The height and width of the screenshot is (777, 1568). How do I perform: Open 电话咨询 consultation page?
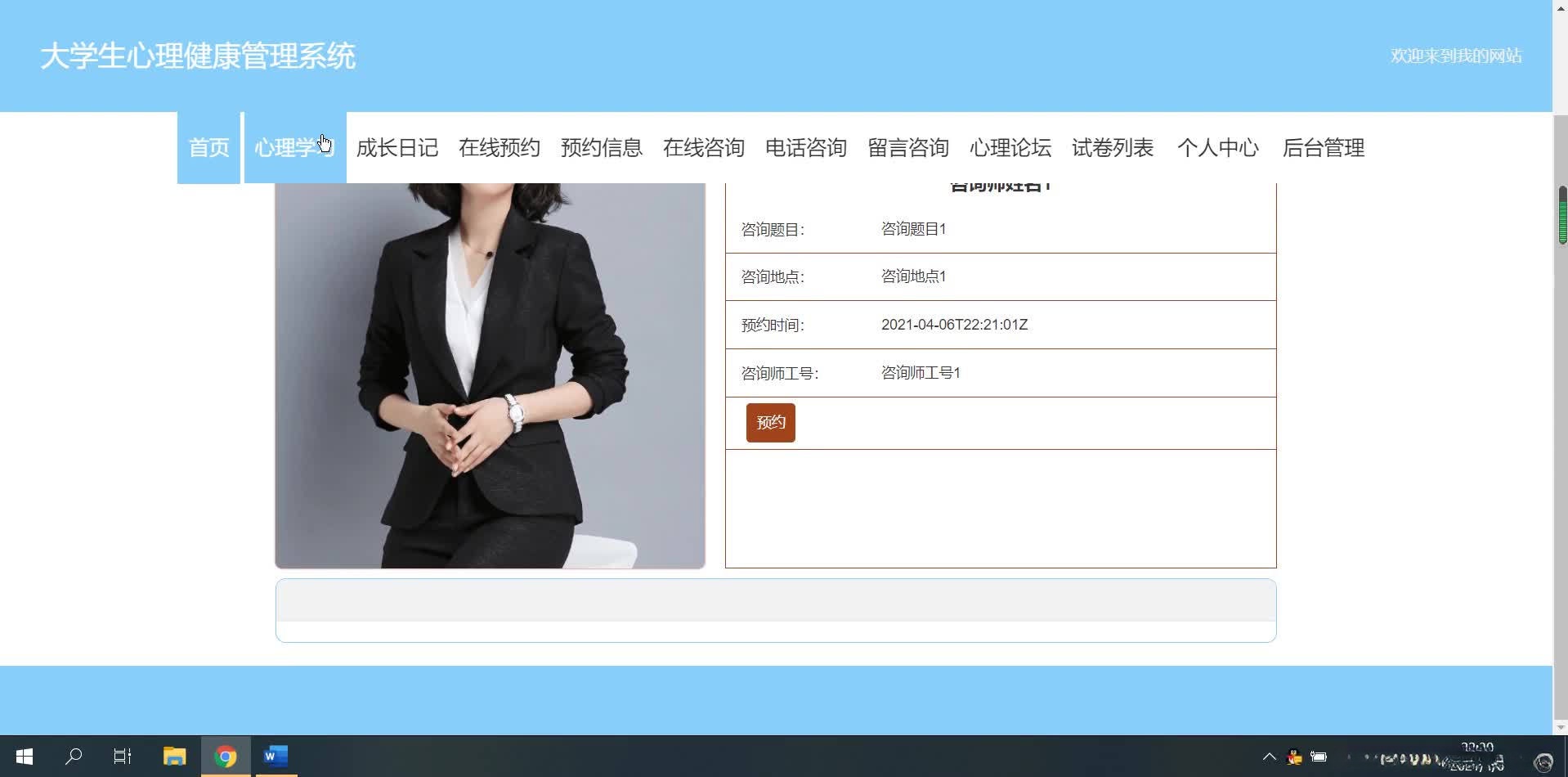coord(806,148)
